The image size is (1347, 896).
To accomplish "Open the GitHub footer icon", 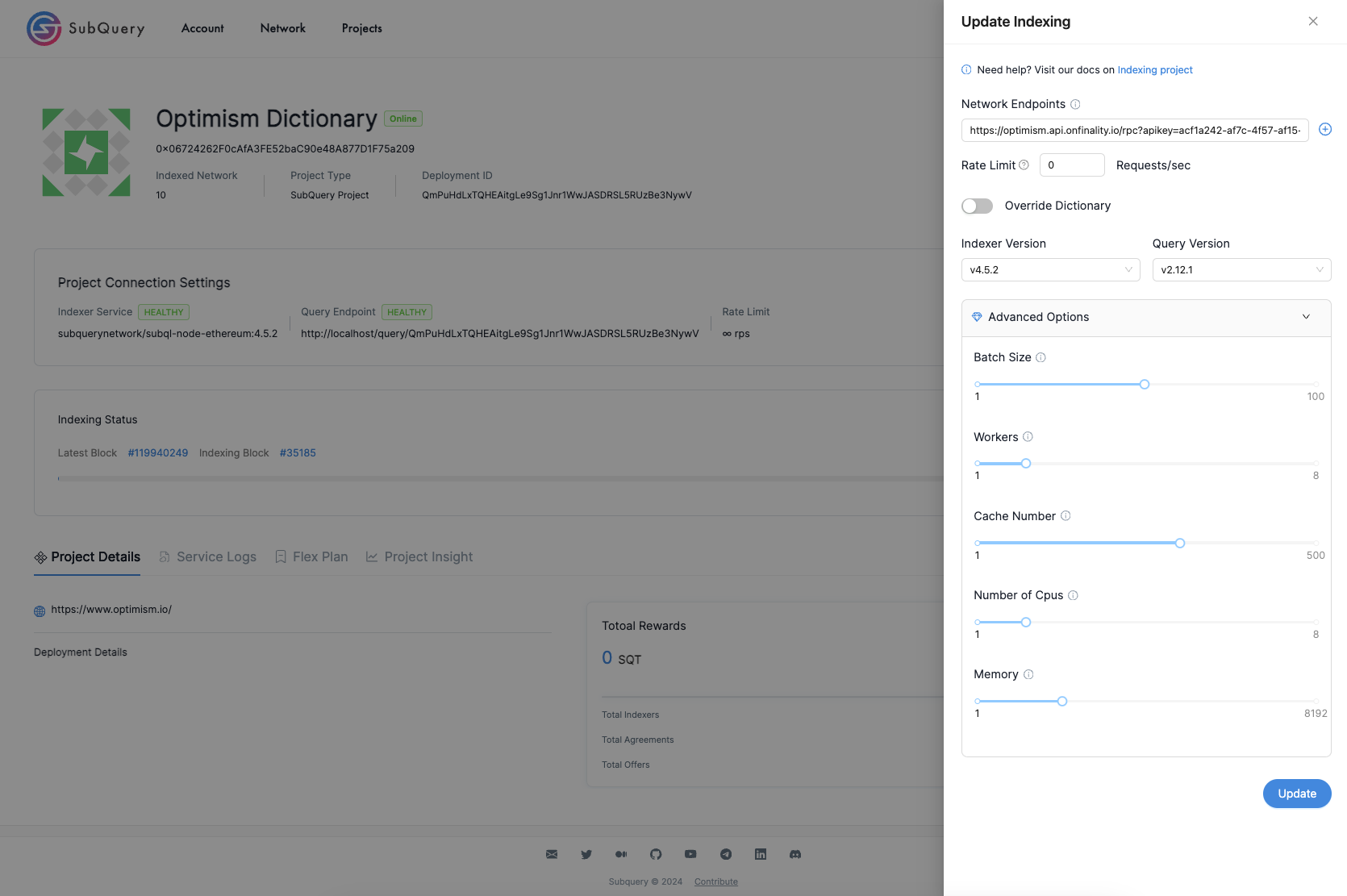I will click(x=656, y=854).
